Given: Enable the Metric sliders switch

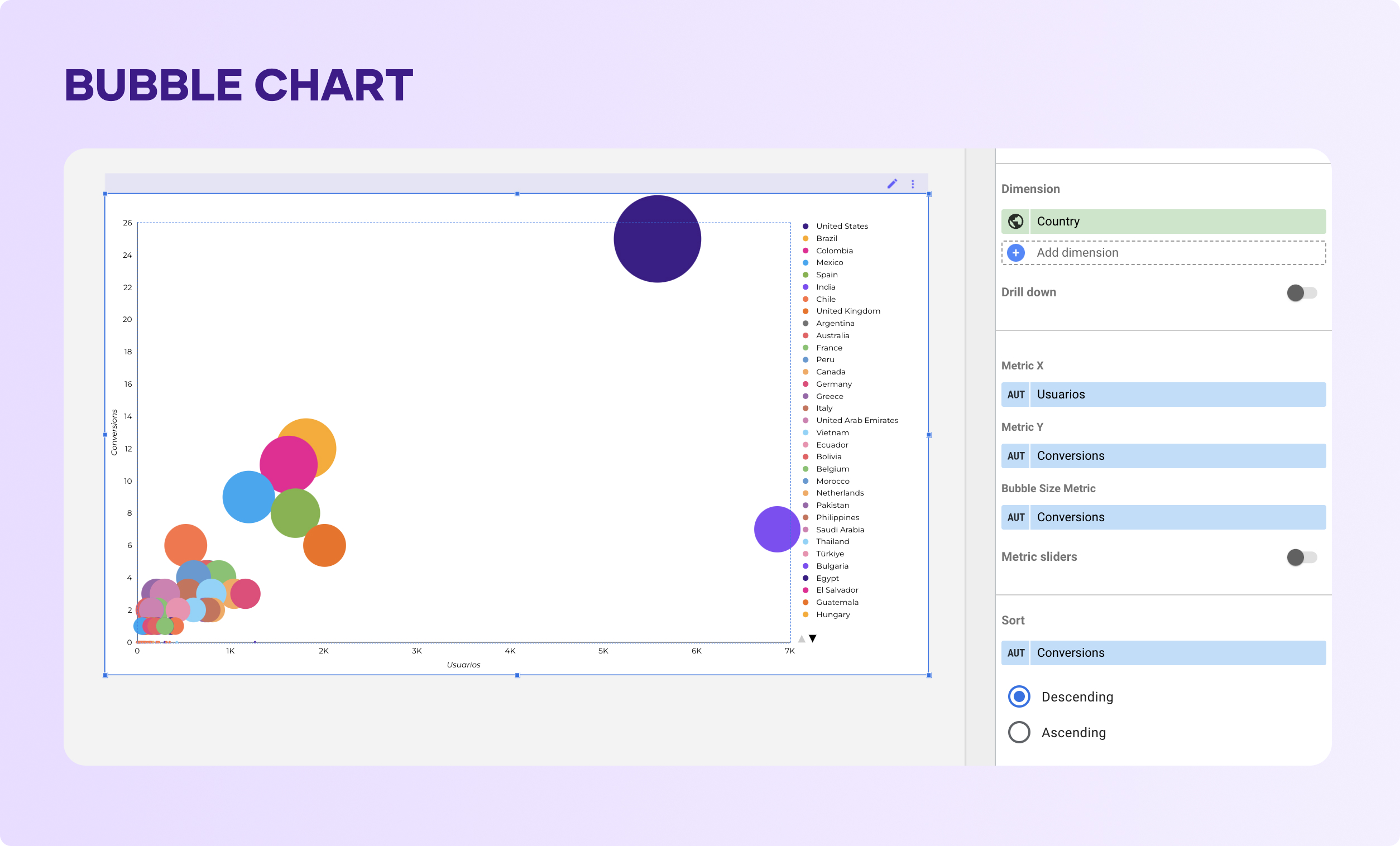Looking at the screenshot, I should (x=1302, y=557).
